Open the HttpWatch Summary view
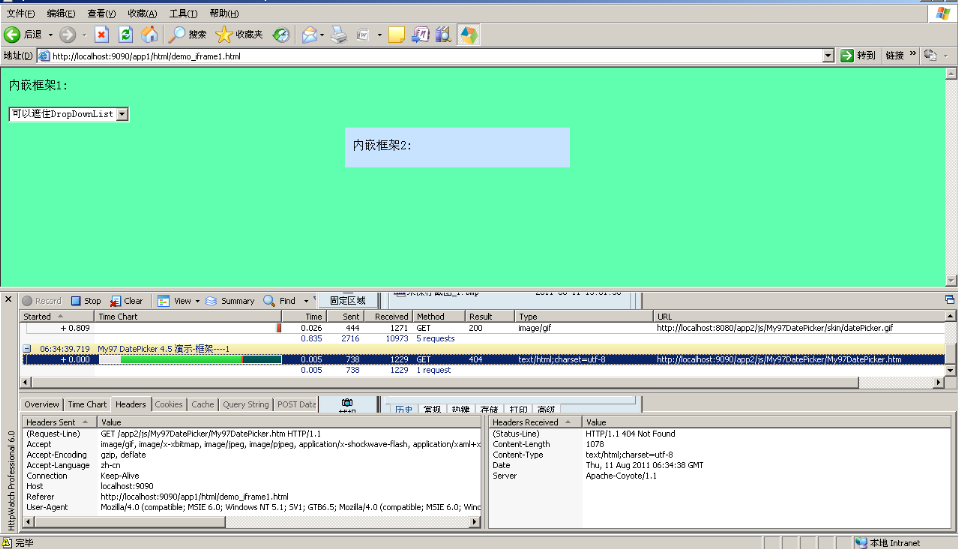 pyautogui.click(x=230, y=301)
